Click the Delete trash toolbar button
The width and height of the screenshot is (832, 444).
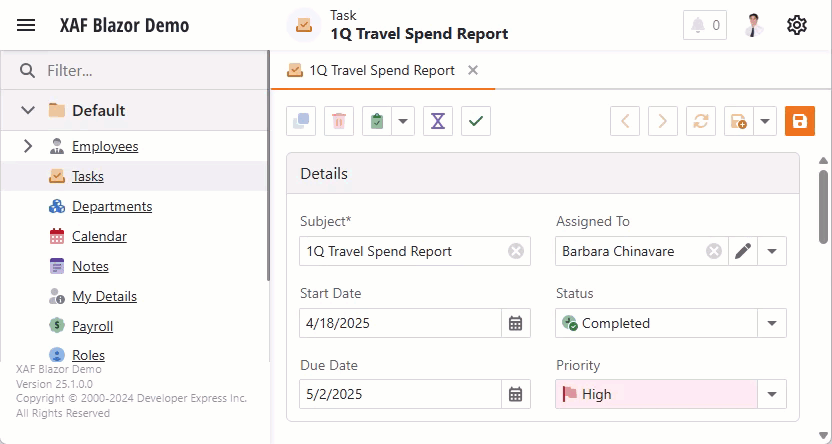pyautogui.click(x=339, y=121)
